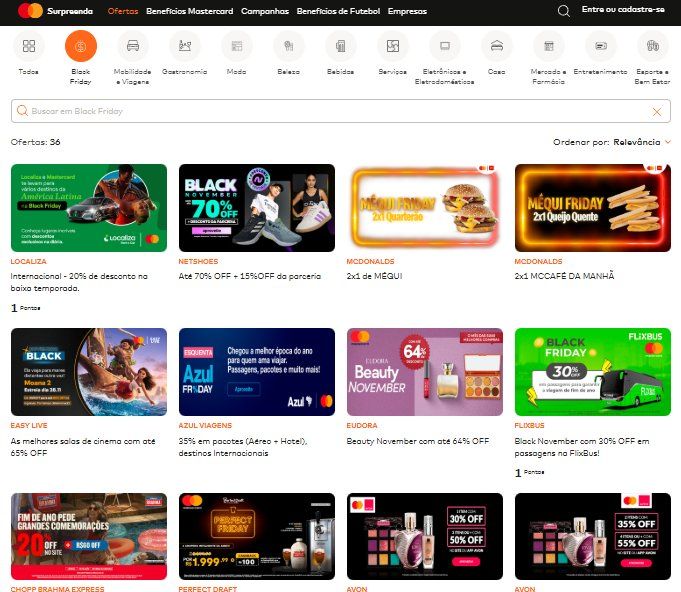Open the Gastronomia category icon
The width and height of the screenshot is (681, 592).
185,46
